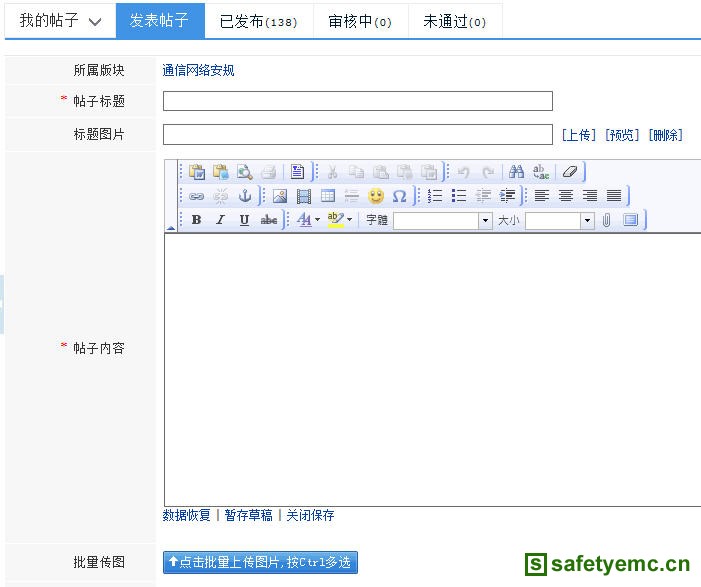Click the 暂存草稿 link
The width and height of the screenshot is (701, 587).
coord(248,516)
